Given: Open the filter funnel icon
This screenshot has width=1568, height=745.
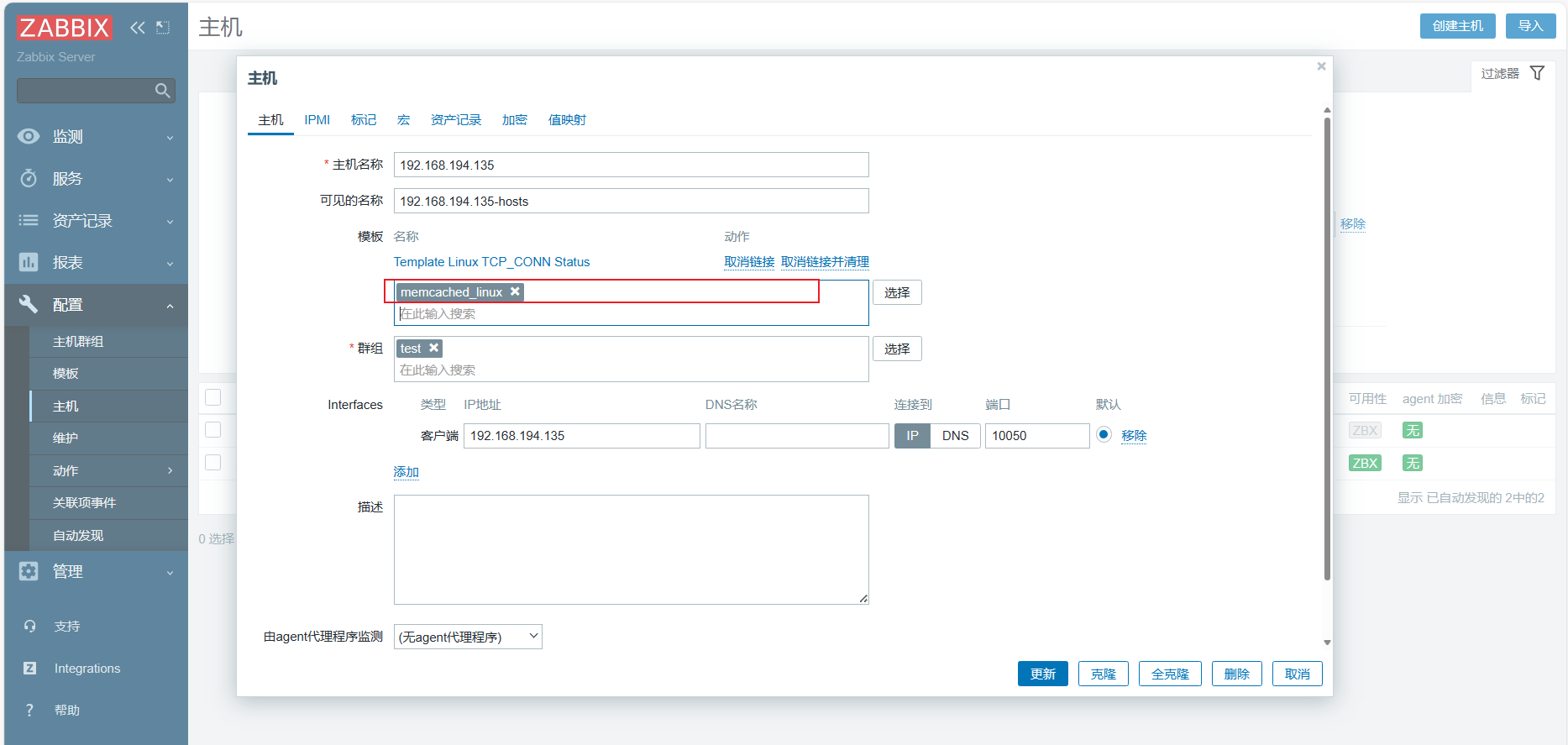Looking at the screenshot, I should tap(1537, 73).
